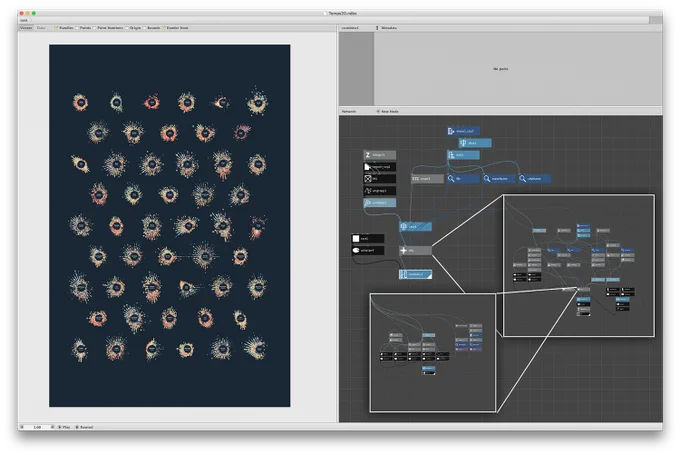
Task: Click the root breadcrumb in address bar
Action: click(x=24, y=20)
